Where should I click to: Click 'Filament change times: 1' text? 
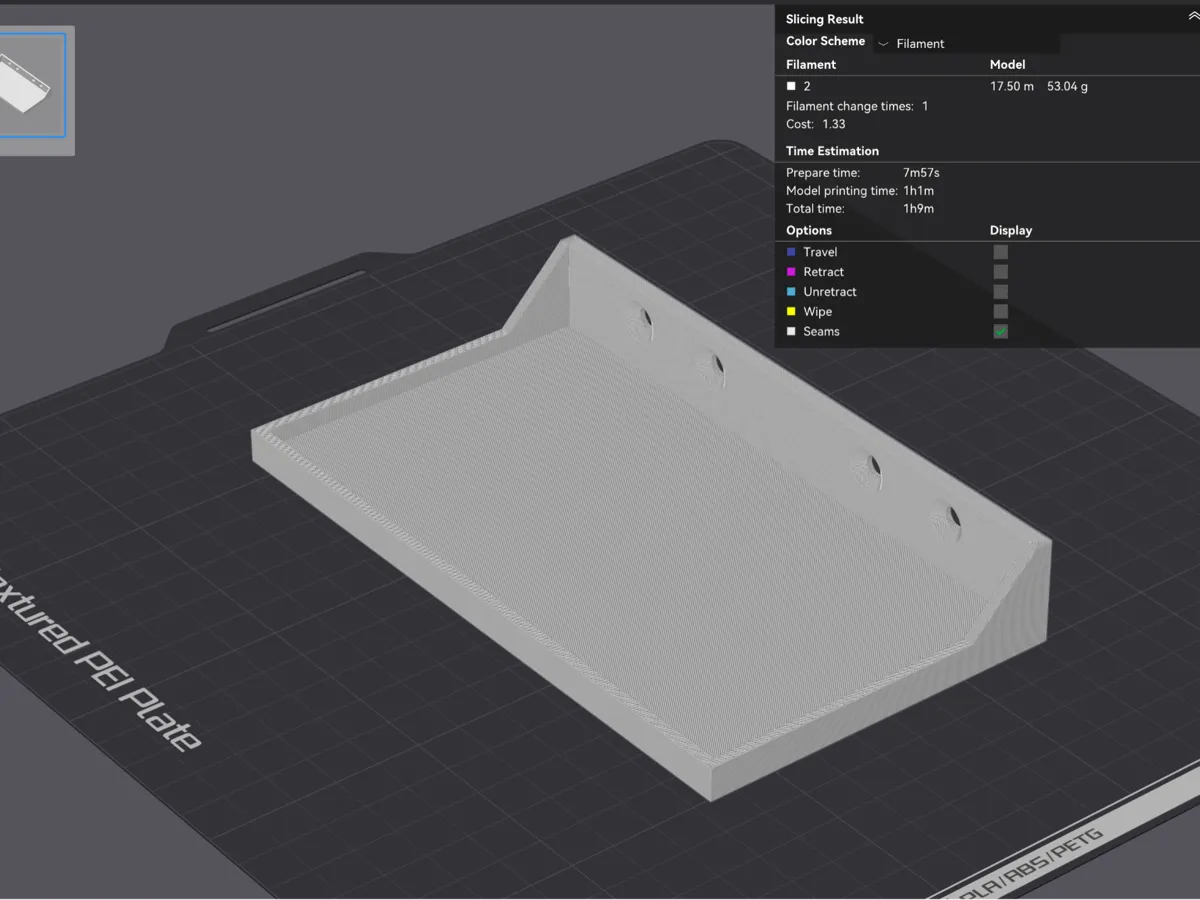pyautogui.click(x=857, y=106)
